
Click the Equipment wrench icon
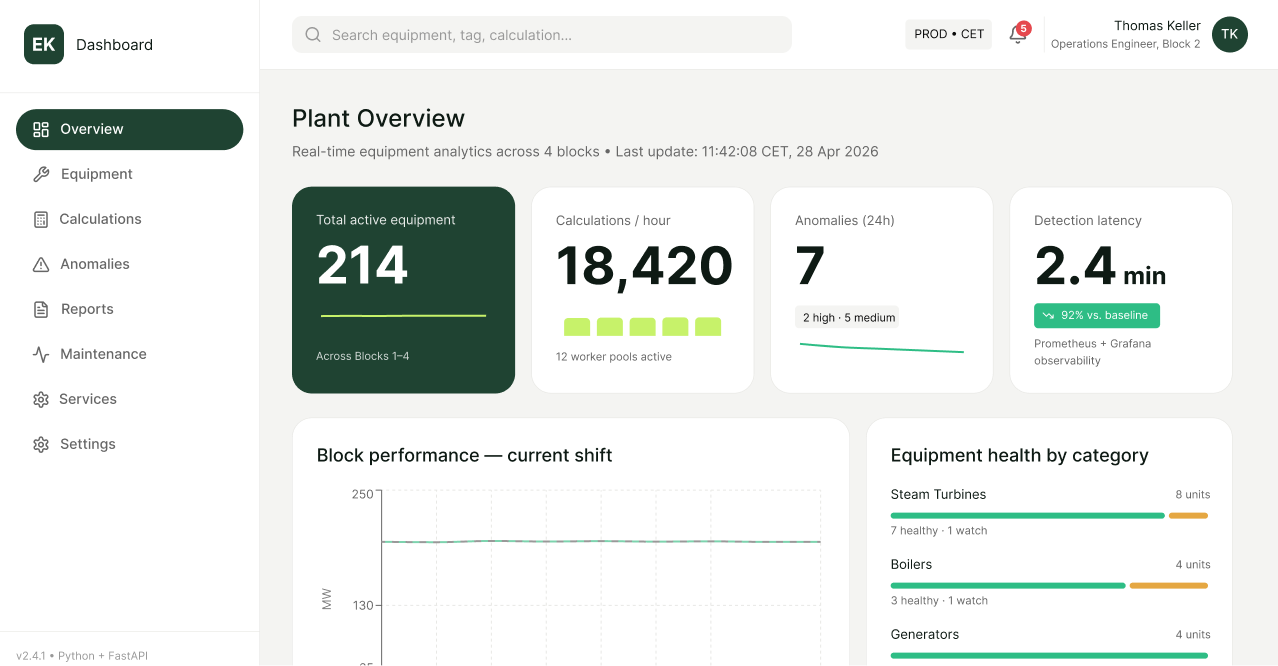click(41, 174)
